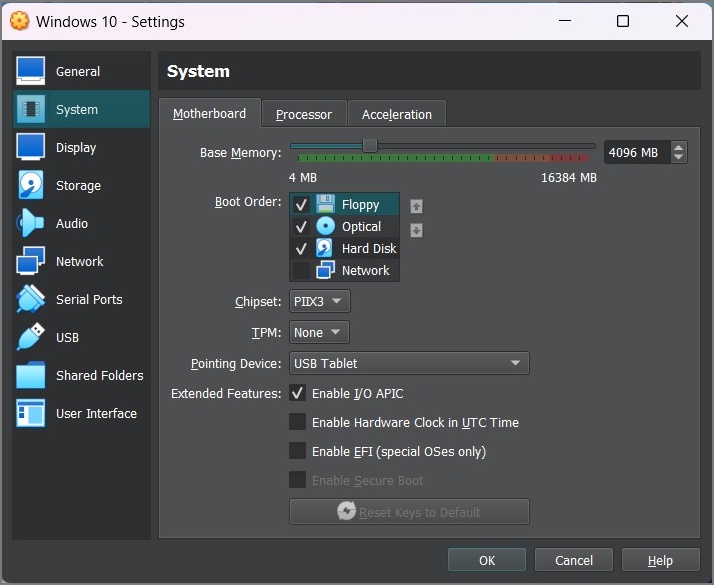
Task: Uncheck Hard Disk in the boot order
Action: point(301,249)
